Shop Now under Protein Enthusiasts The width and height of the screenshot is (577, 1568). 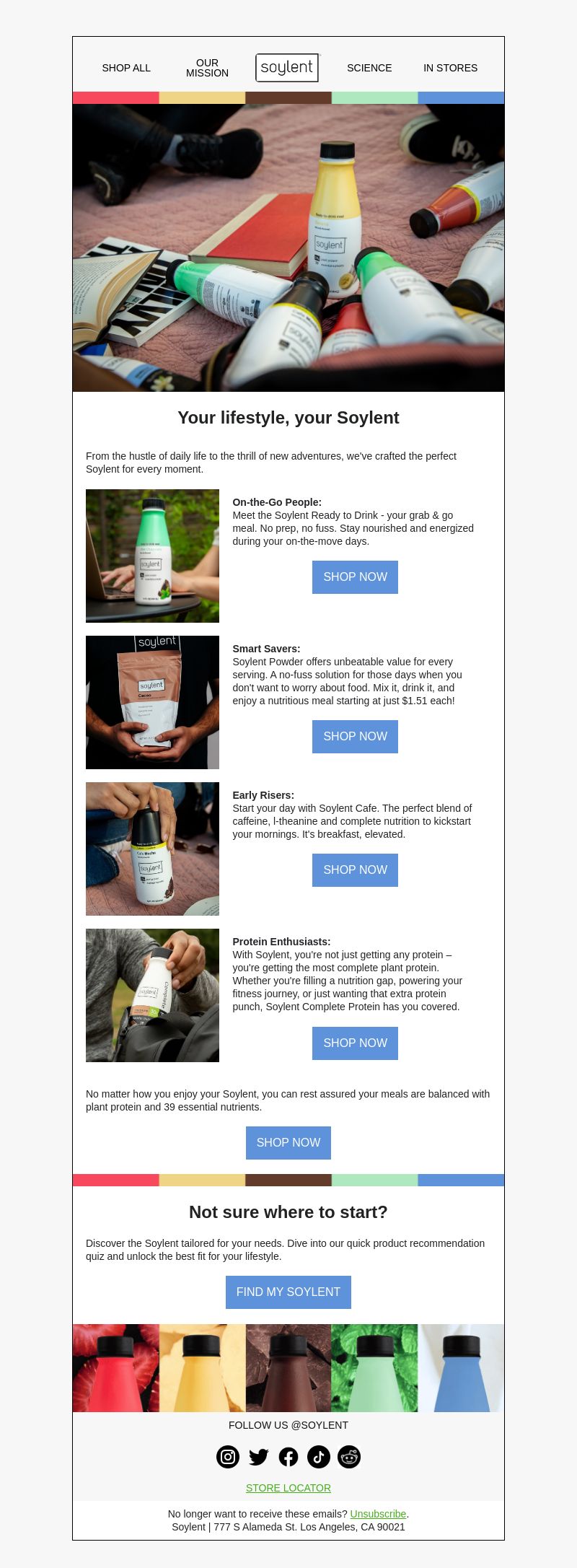[x=355, y=1043]
